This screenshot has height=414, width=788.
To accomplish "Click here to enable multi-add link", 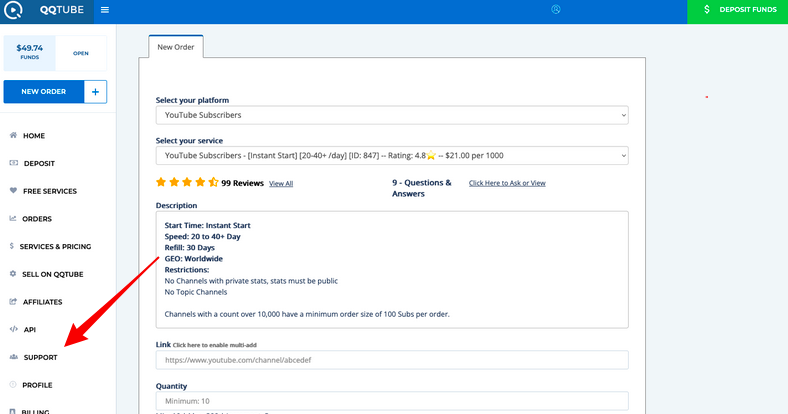I will [215, 345].
